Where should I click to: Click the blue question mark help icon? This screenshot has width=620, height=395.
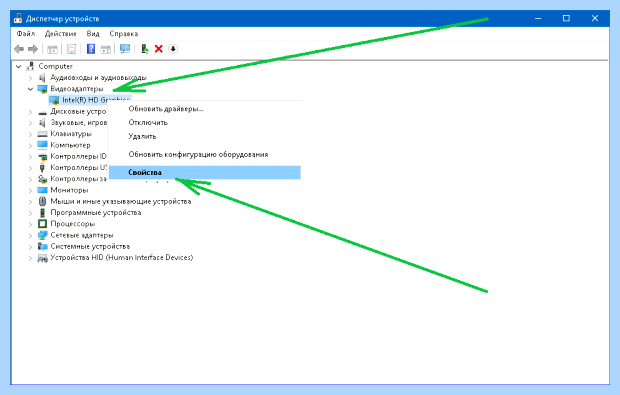tap(91, 49)
